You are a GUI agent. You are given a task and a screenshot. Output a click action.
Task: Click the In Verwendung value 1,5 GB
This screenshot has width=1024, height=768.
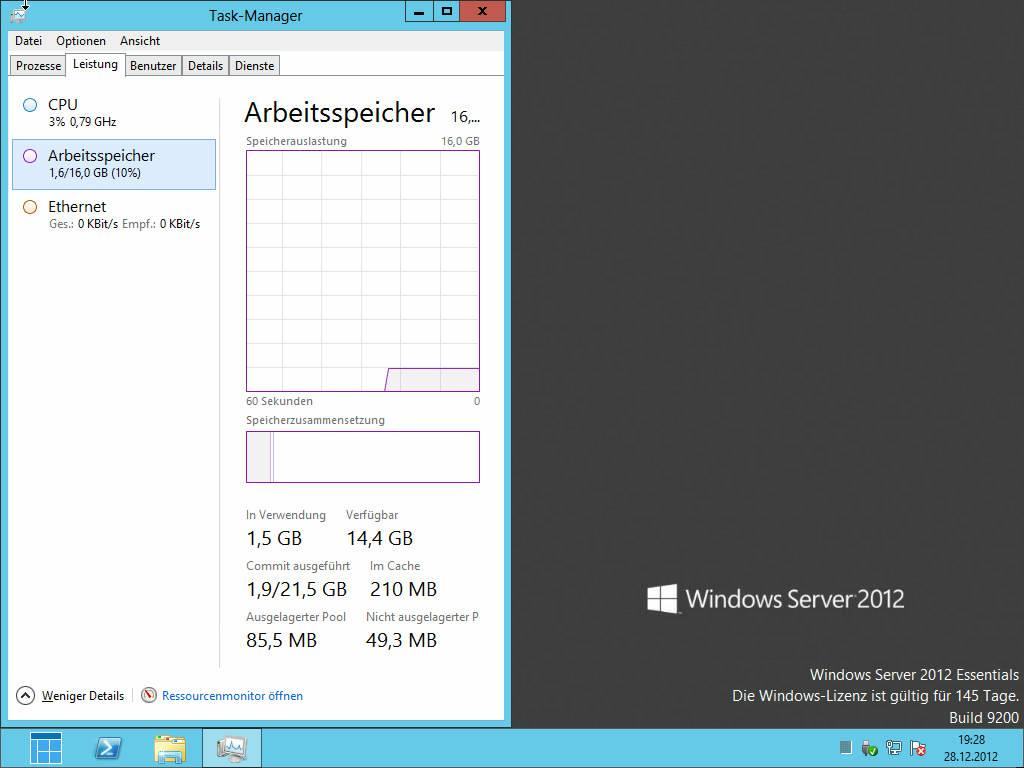tap(274, 538)
